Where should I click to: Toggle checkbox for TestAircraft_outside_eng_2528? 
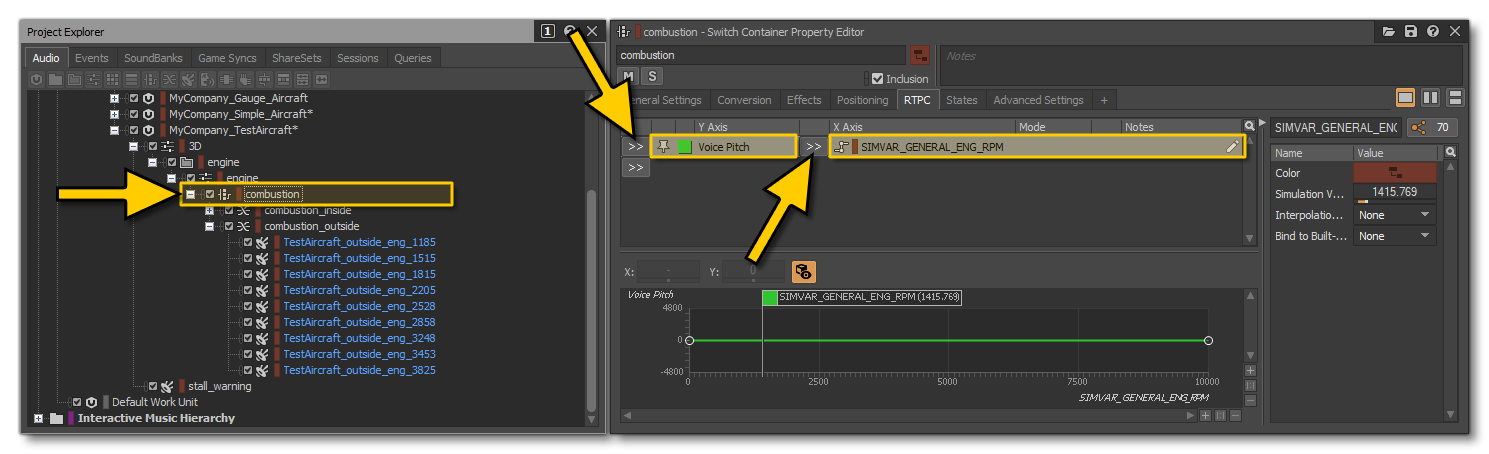(x=248, y=306)
